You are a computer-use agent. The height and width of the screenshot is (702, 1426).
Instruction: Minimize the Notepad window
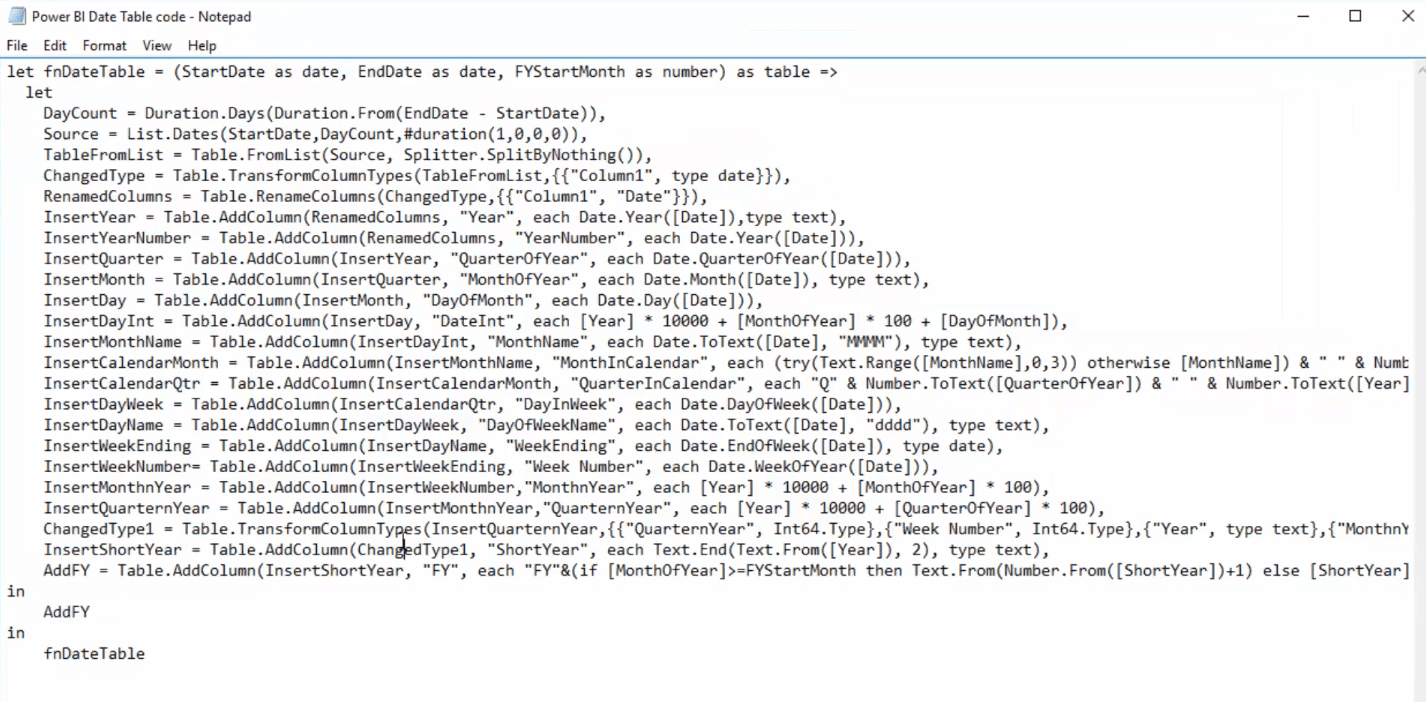[1305, 16]
